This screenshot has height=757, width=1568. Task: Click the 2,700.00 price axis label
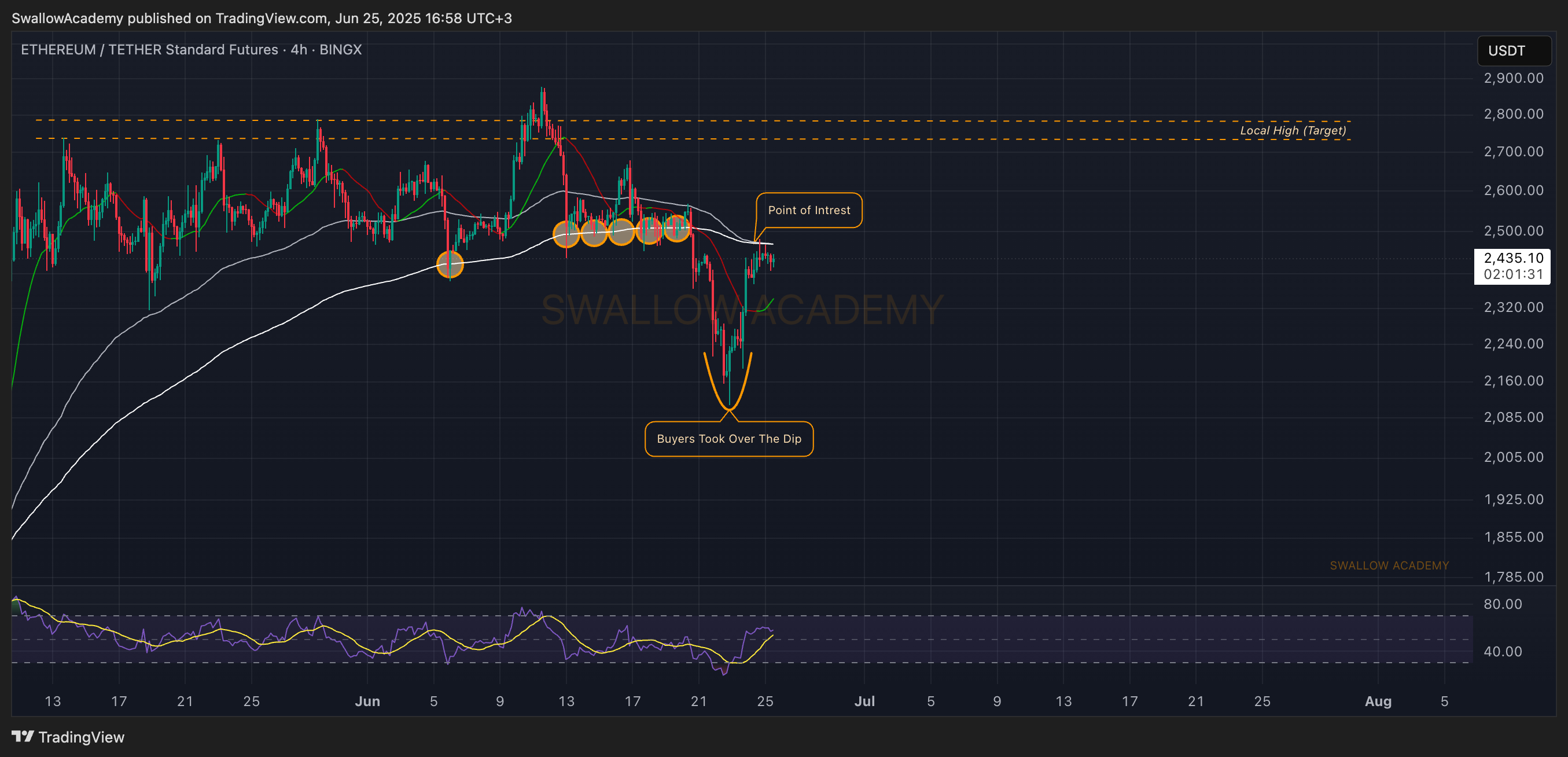[1513, 152]
